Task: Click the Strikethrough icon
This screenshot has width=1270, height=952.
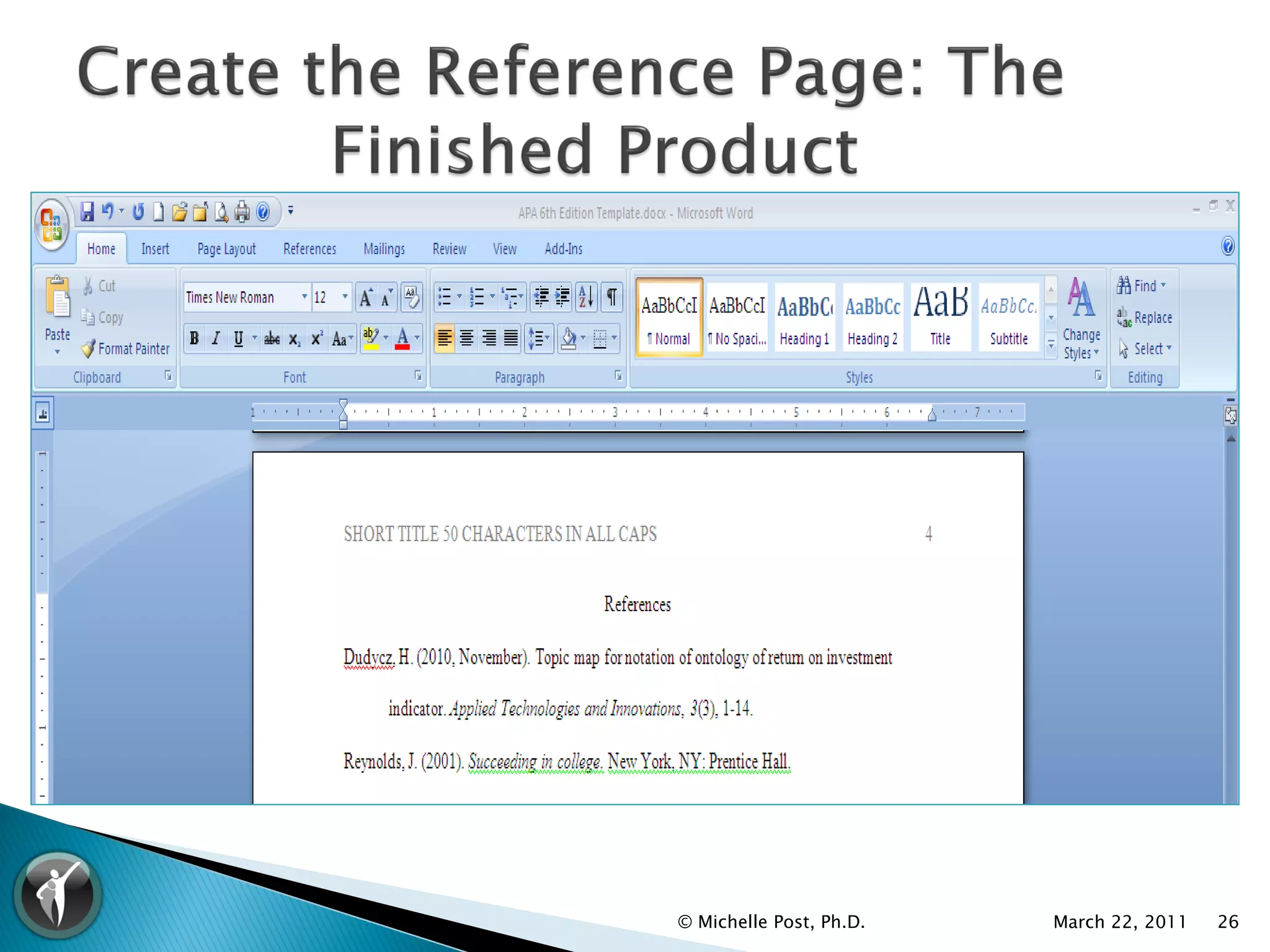Action: (272, 339)
